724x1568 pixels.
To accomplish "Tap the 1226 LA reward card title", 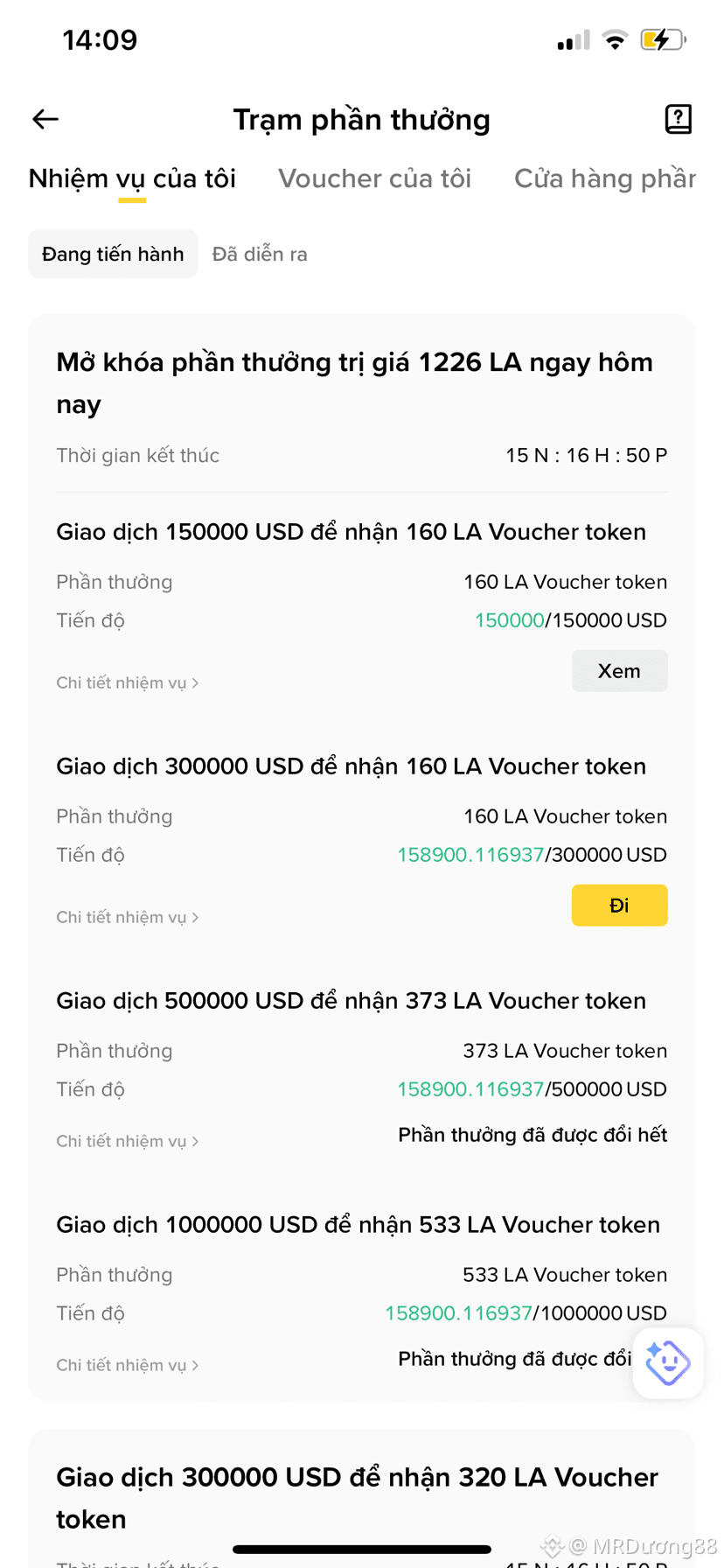I will [355, 383].
